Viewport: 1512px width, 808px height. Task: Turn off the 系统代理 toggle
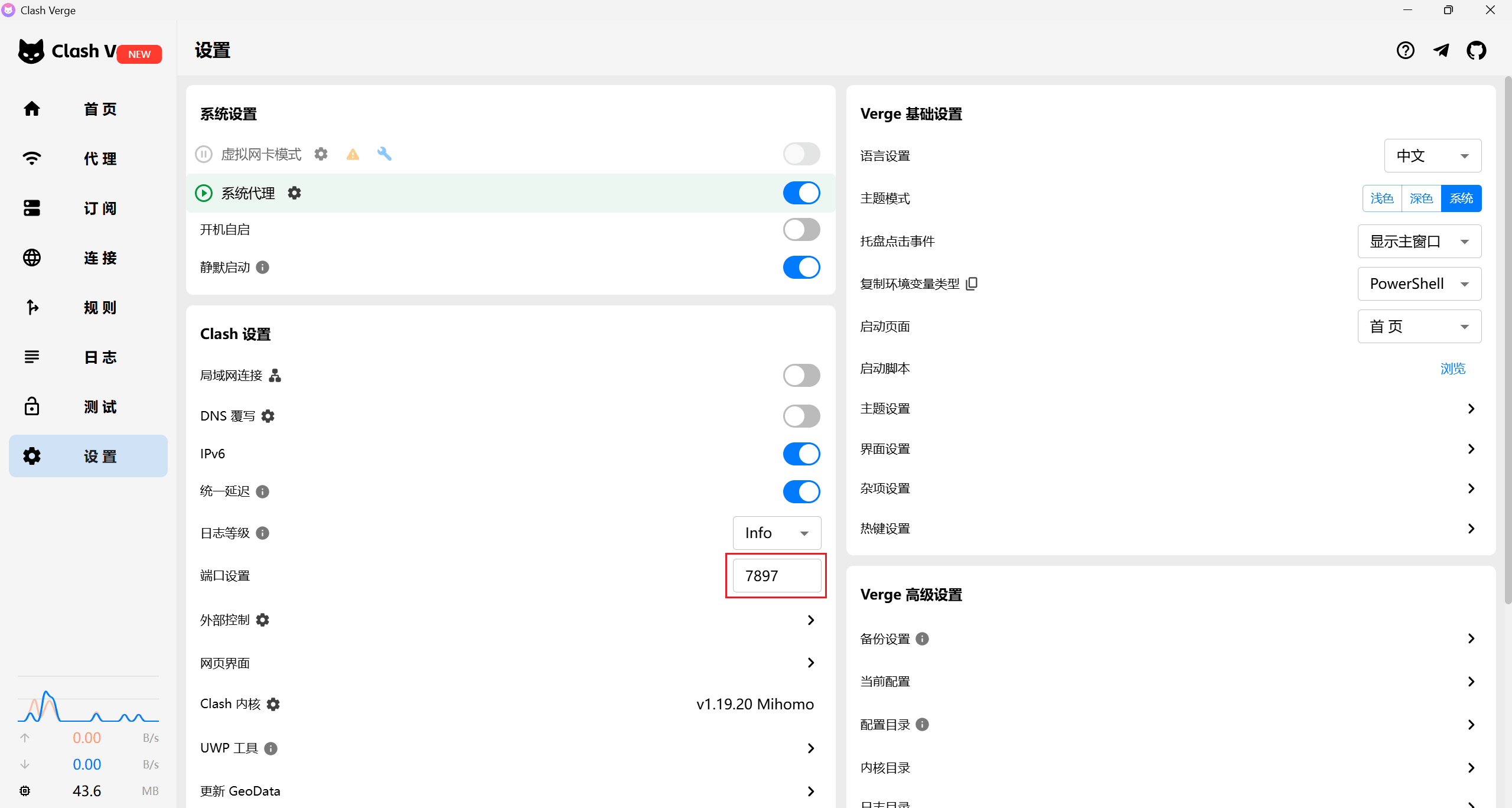click(x=801, y=193)
